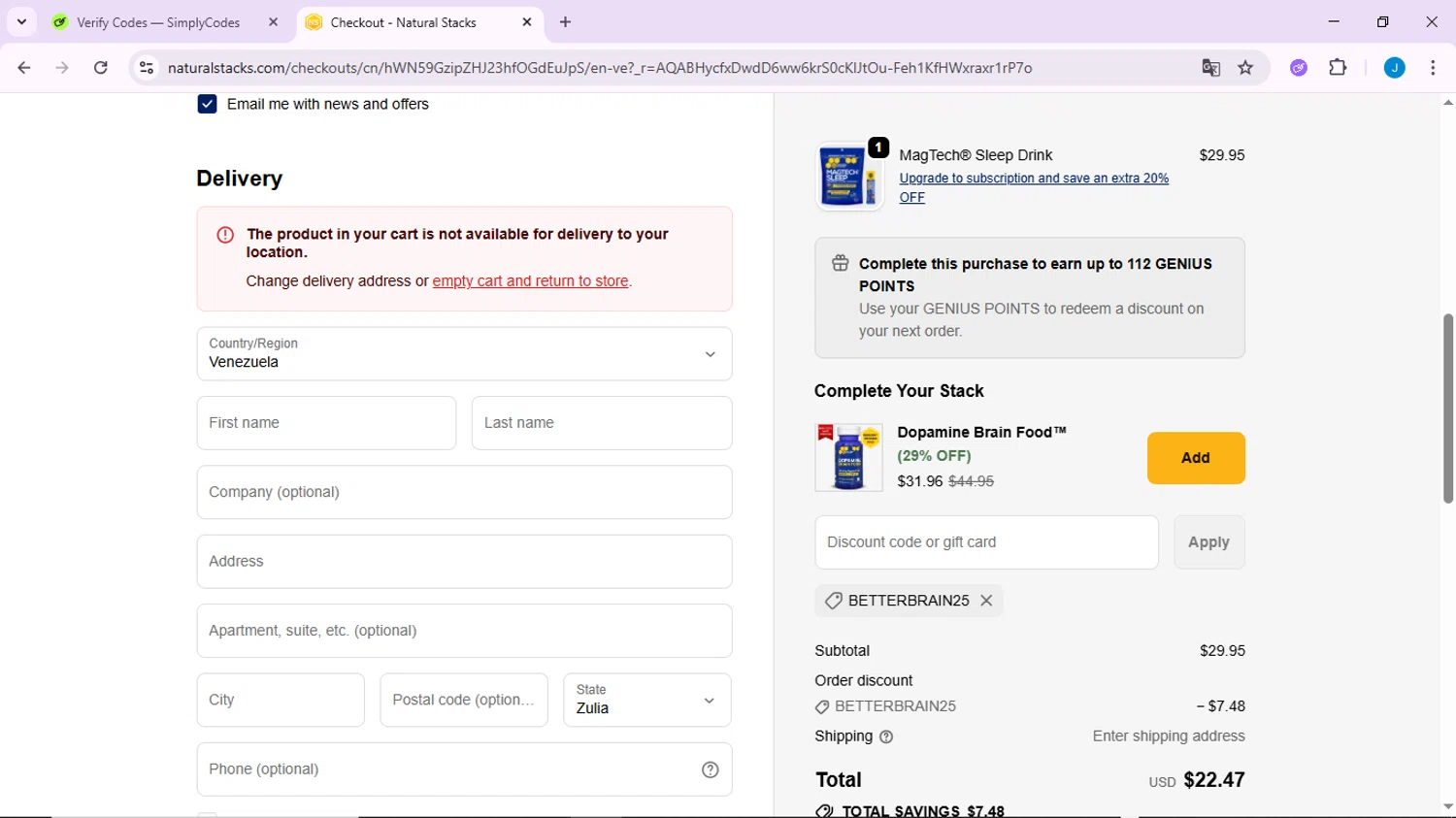Open the State Zulia dropdown
Viewport: 1456px width, 818px height.
pos(647,700)
